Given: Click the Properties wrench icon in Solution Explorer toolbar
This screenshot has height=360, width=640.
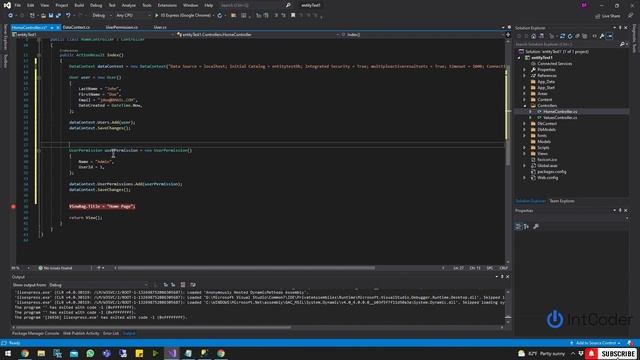Looking at the screenshot, I should [602, 36].
